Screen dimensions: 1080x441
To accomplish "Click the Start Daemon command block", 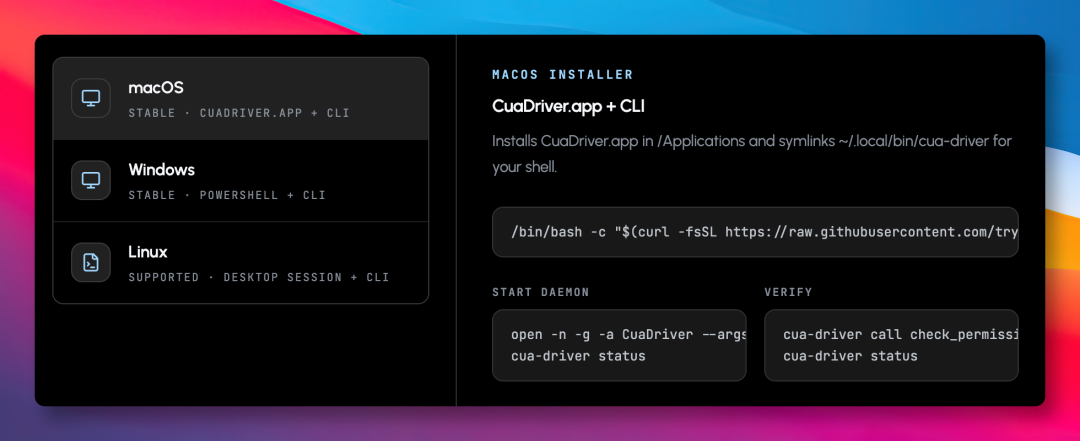I will tap(619, 345).
